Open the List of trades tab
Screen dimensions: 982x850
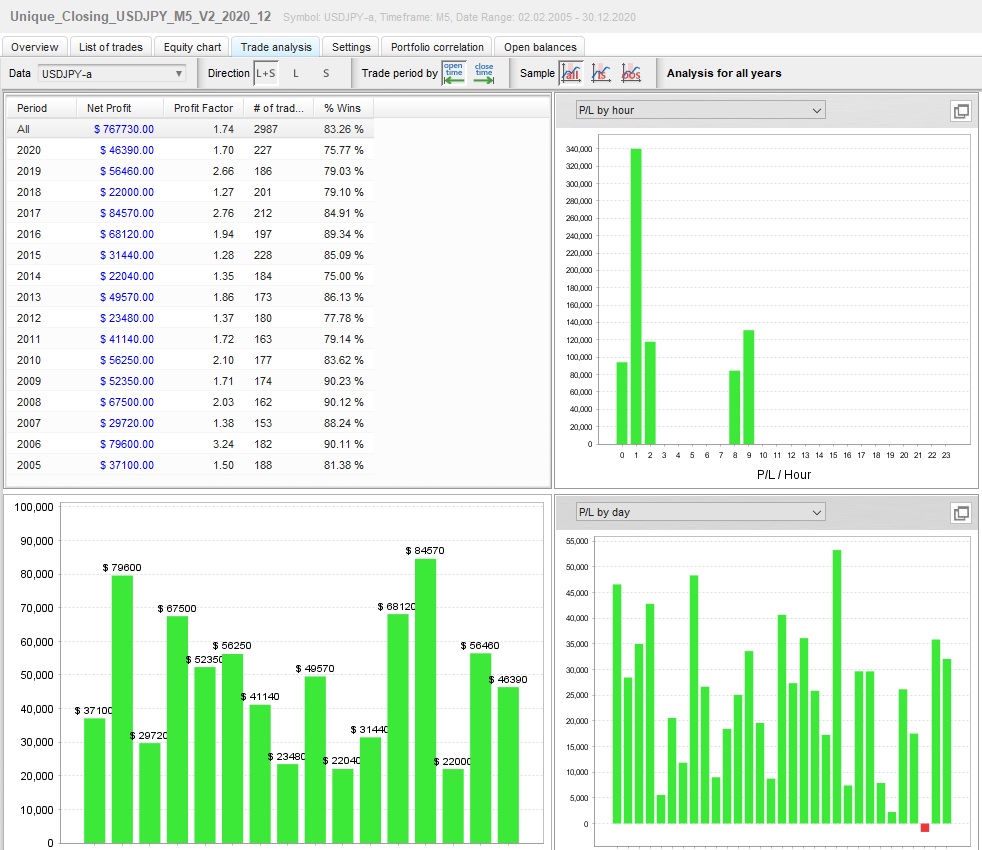tap(110, 47)
